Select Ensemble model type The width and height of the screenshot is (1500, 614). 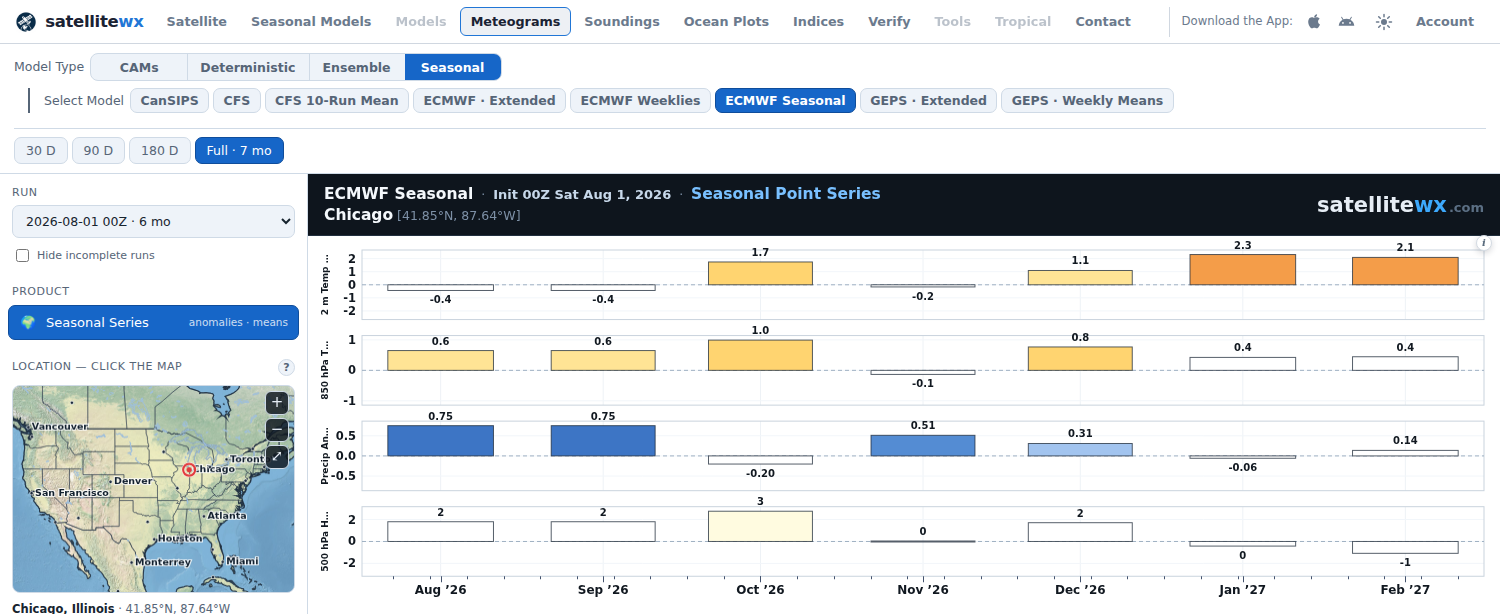357,67
